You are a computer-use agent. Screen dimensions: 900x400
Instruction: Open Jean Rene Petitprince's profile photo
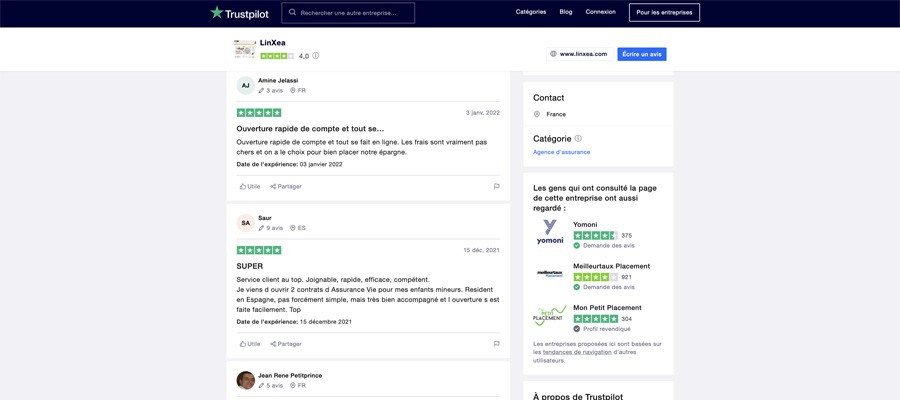click(x=245, y=380)
